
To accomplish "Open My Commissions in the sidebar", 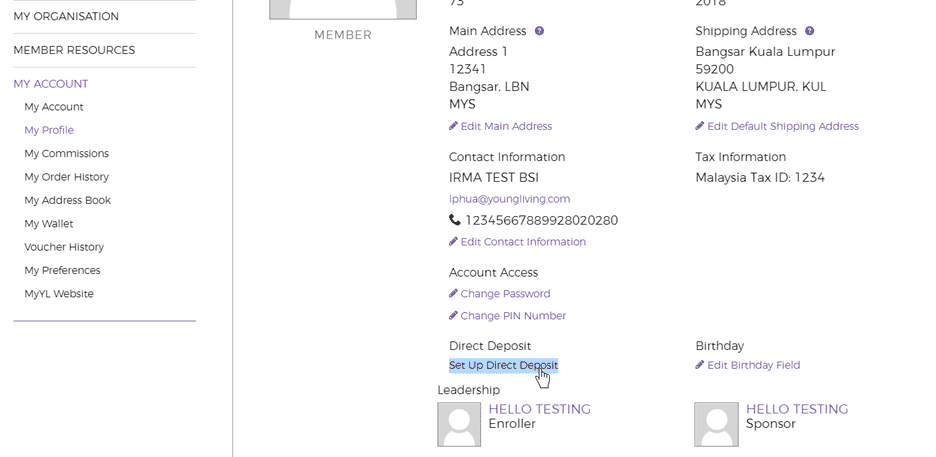I will (x=66, y=154).
